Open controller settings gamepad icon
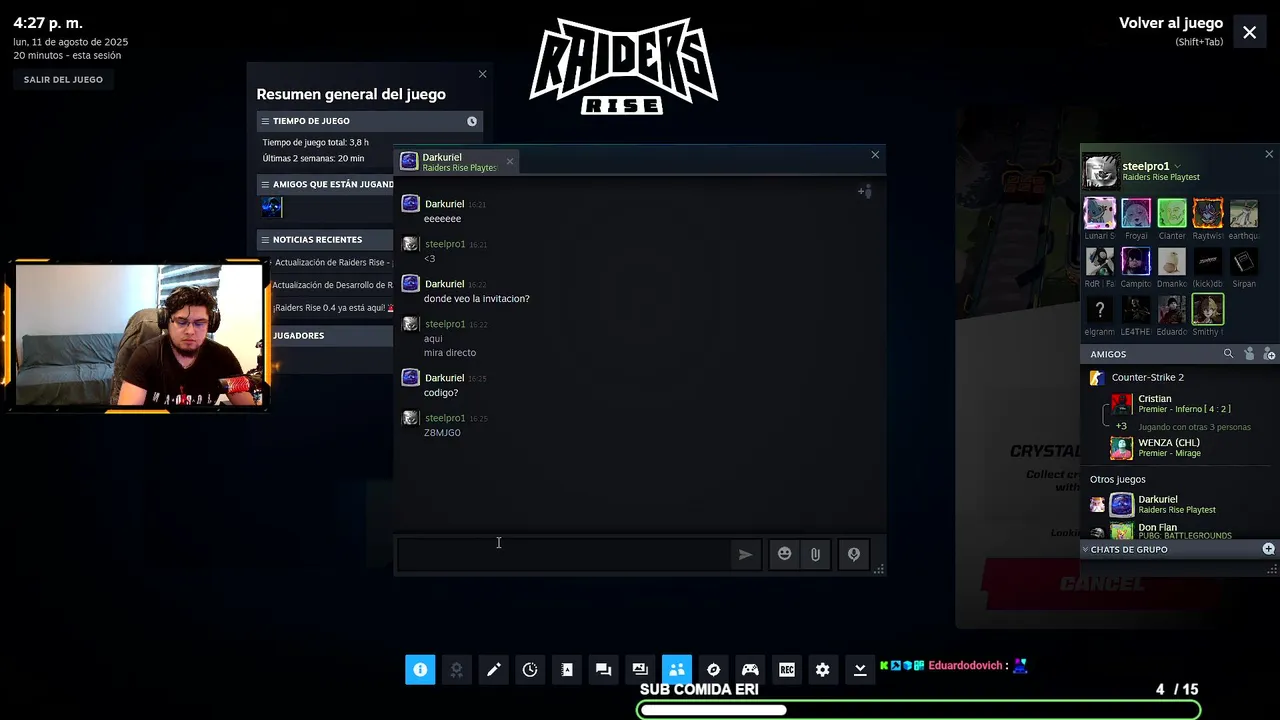The image size is (1280, 720). (750, 670)
